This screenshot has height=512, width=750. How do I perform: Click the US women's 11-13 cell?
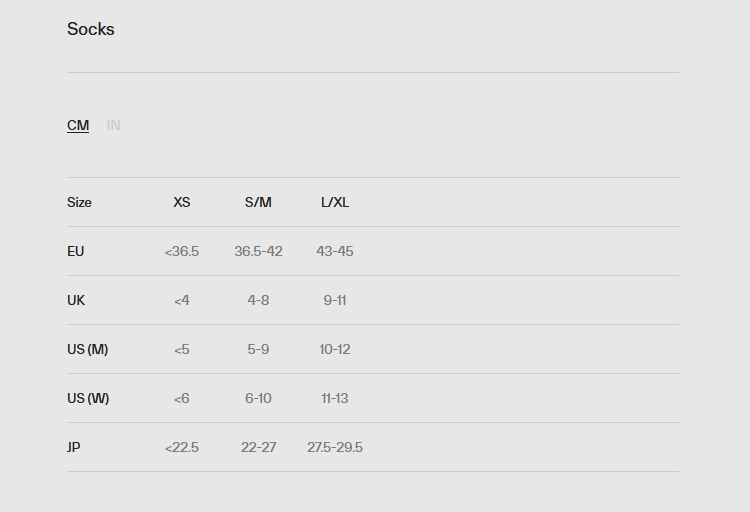coord(335,398)
